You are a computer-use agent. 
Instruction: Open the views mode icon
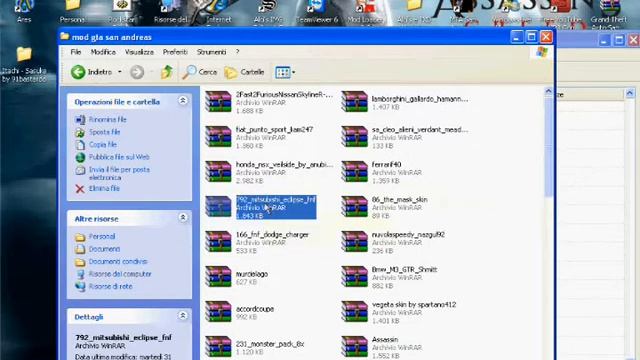pyautogui.click(x=282, y=72)
